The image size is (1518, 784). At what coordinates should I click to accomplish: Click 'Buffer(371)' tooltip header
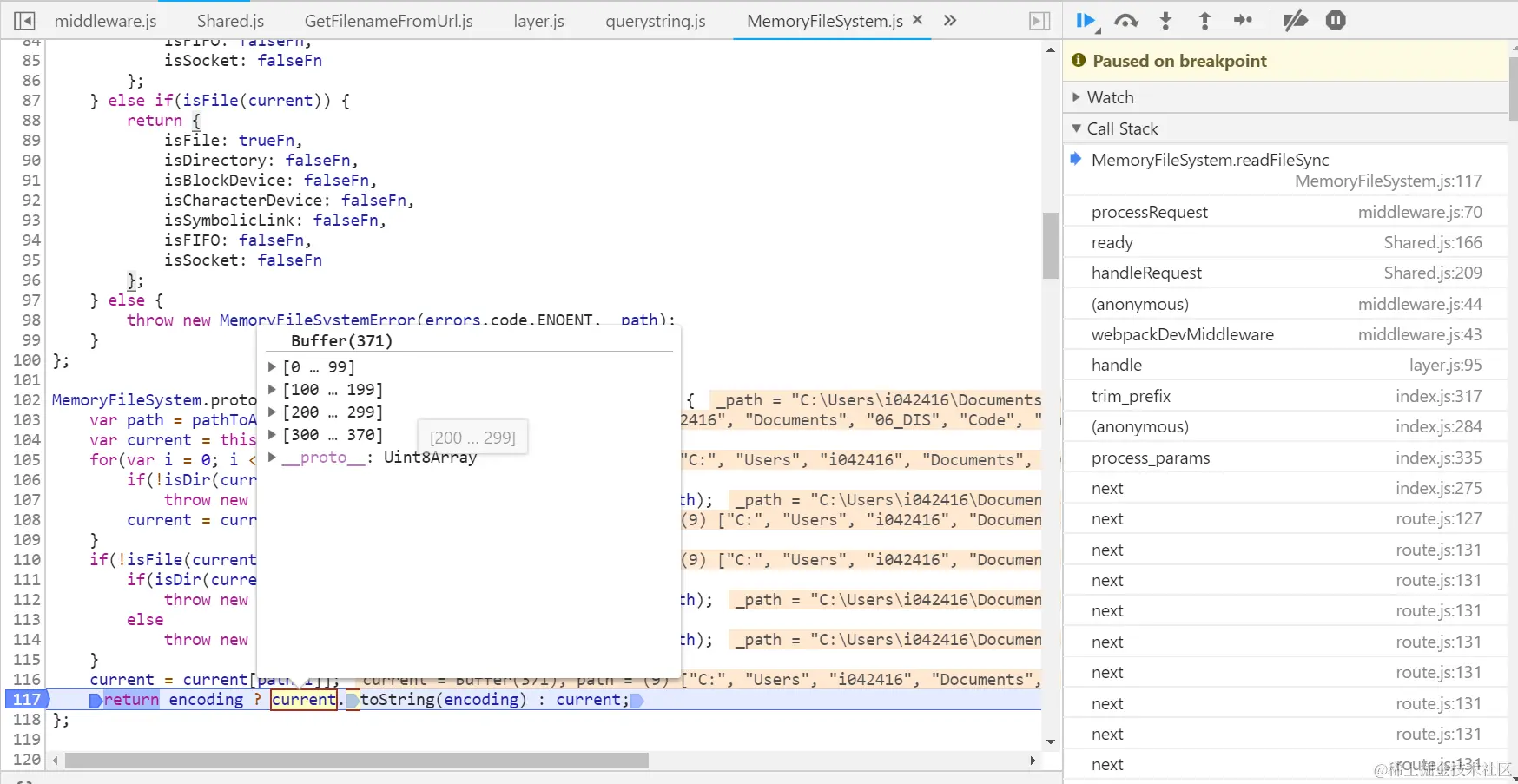(x=341, y=340)
